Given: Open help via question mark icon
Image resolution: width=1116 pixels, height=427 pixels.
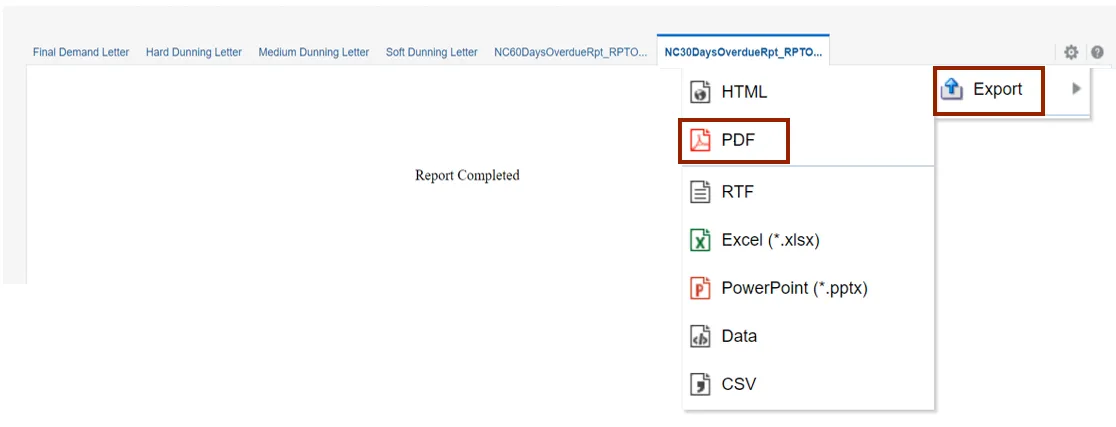Looking at the screenshot, I should click(x=1097, y=52).
